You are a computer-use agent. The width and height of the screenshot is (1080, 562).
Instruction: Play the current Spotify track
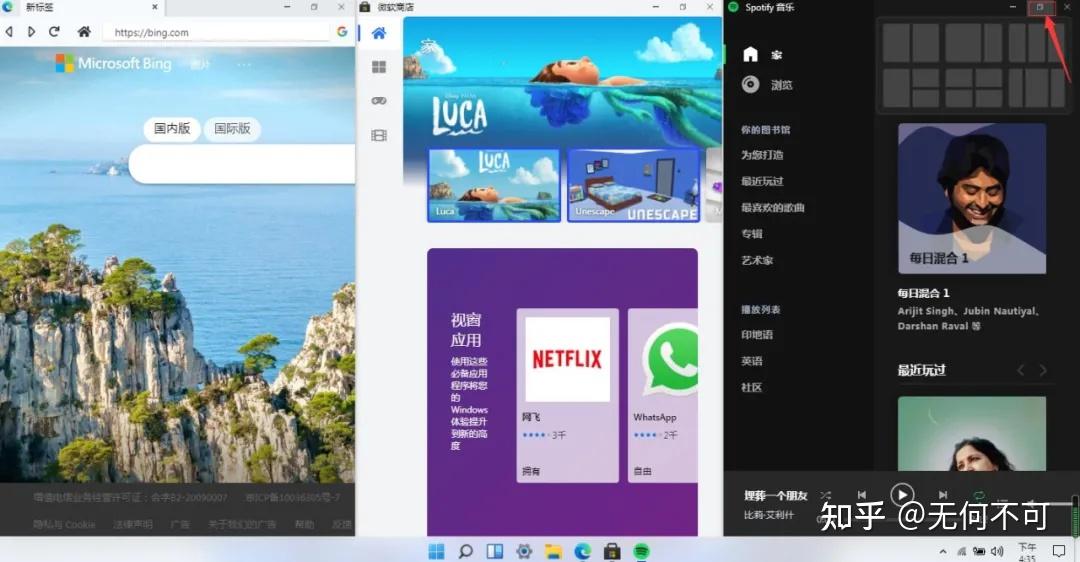point(902,495)
